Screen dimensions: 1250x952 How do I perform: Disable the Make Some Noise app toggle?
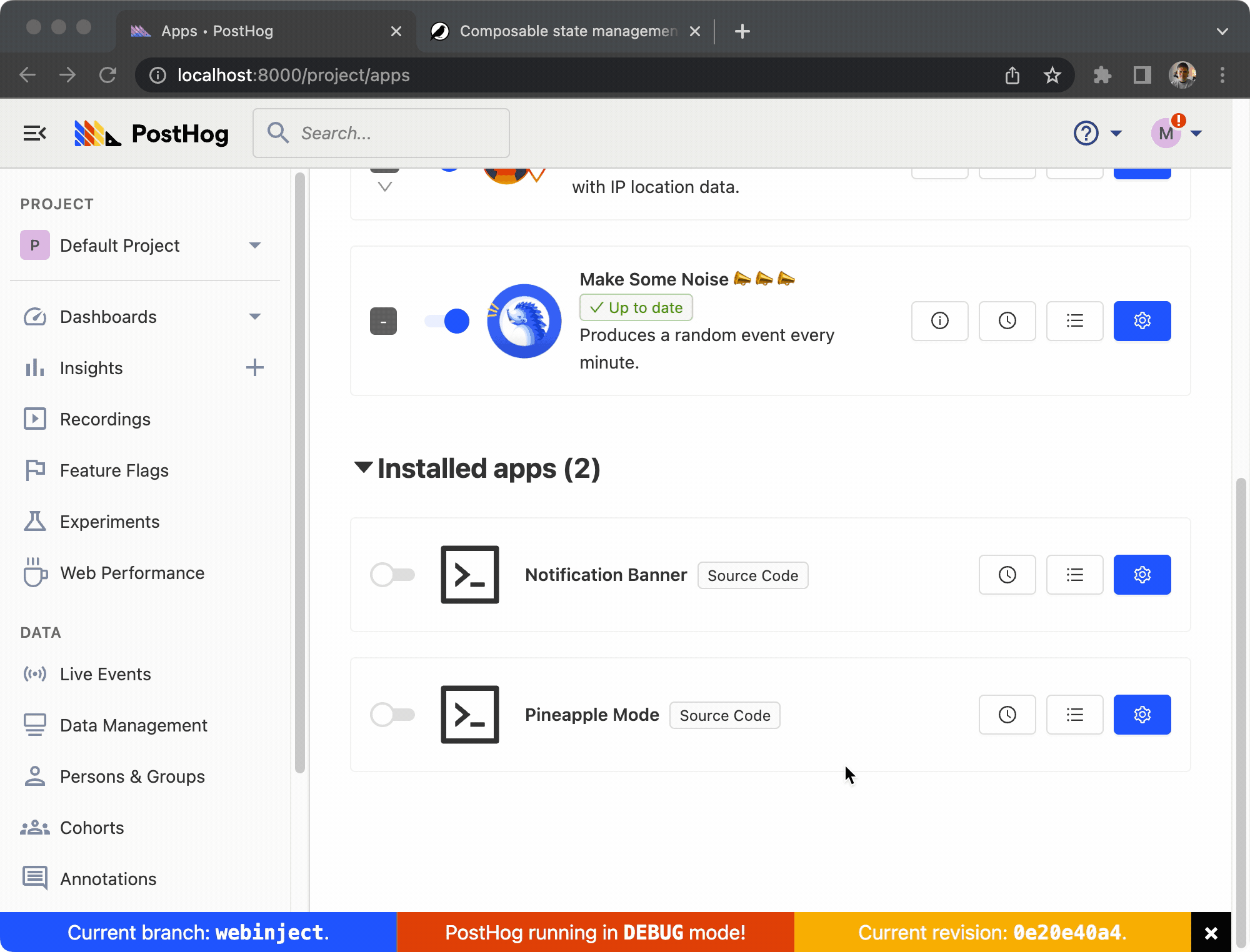(x=447, y=321)
